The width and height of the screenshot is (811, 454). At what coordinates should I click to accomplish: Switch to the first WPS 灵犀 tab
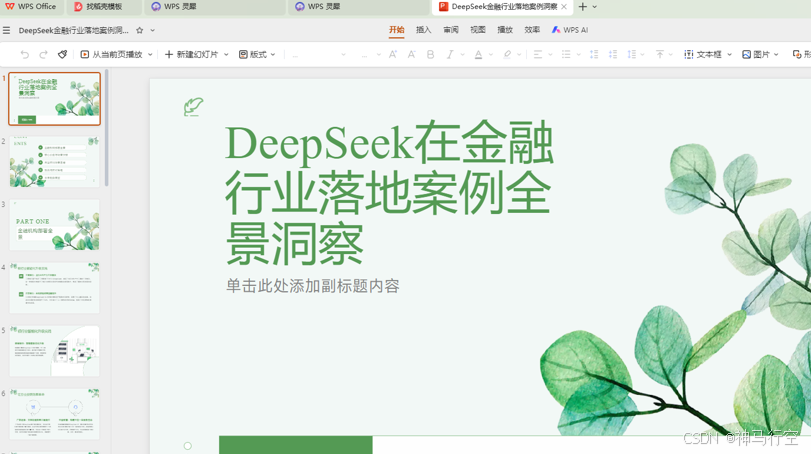(x=214, y=7)
